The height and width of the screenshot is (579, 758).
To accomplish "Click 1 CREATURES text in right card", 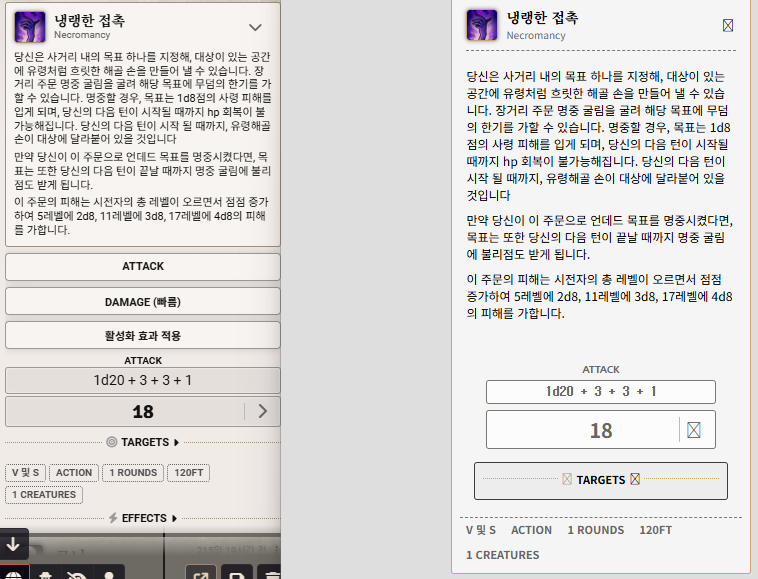I will pyautogui.click(x=503, y=555).
